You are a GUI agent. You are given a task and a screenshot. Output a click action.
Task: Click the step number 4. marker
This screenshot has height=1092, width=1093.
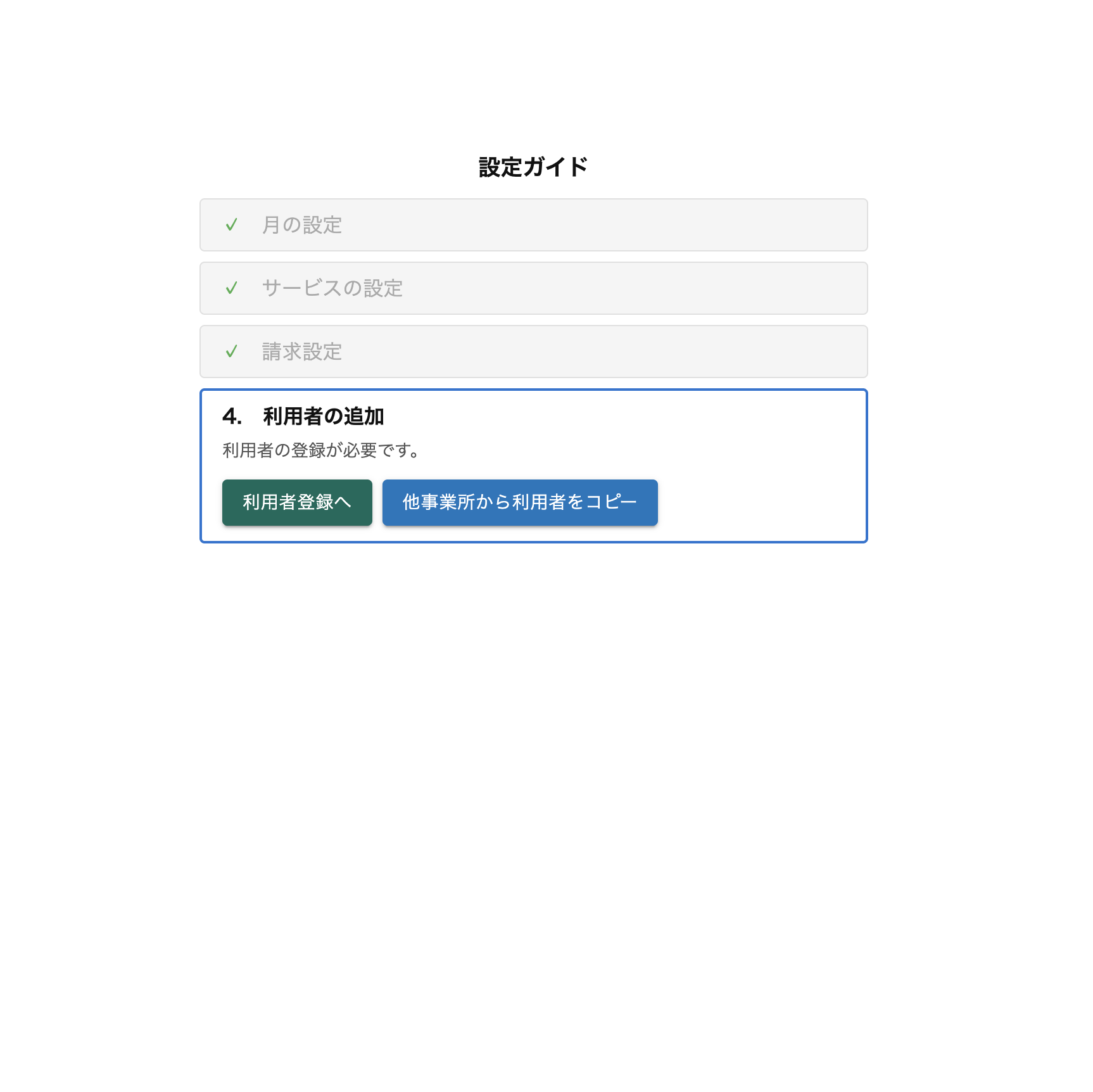(x=232, y=416)
